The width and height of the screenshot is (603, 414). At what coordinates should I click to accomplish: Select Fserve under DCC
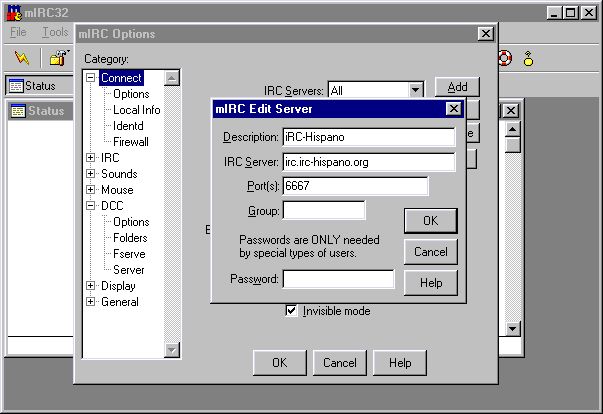pos(129,254)
